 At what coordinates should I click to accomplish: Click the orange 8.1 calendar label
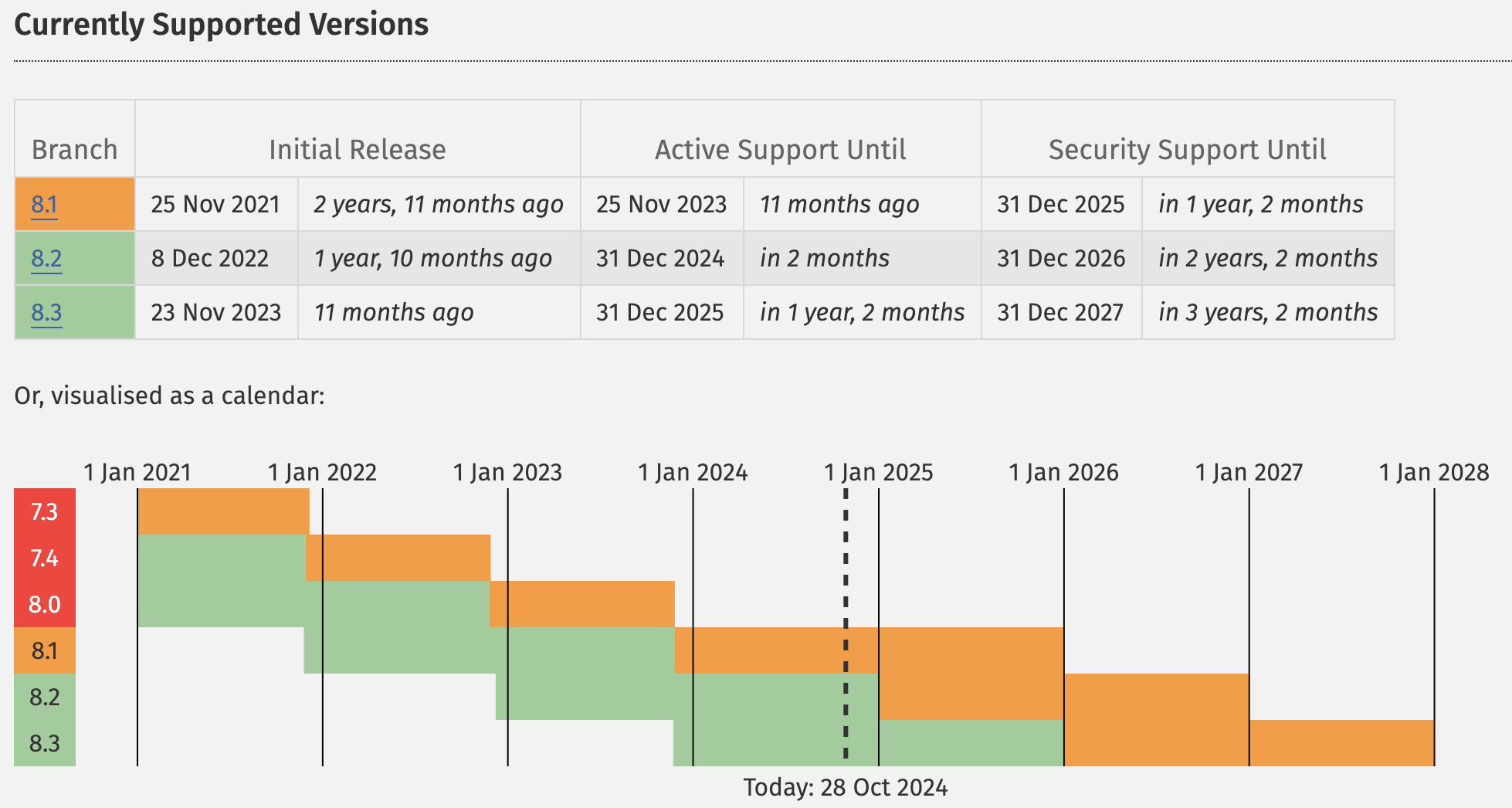45,650
